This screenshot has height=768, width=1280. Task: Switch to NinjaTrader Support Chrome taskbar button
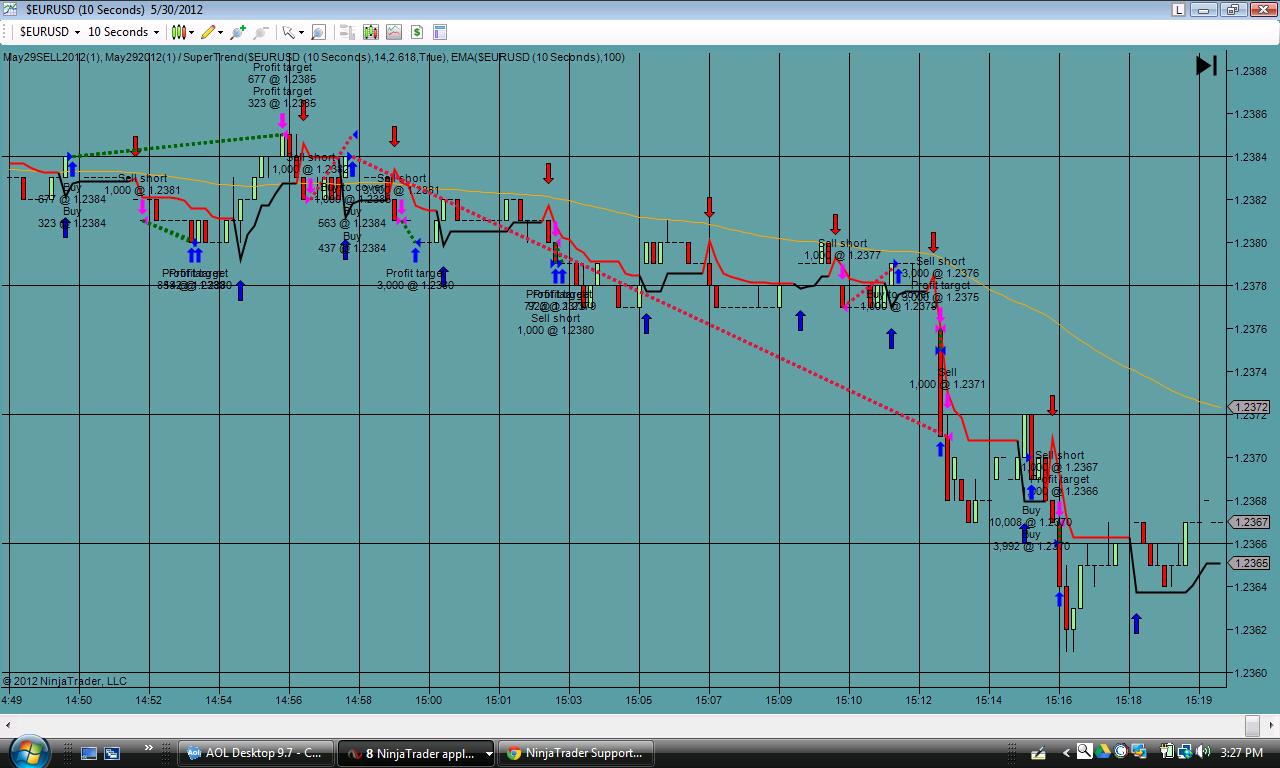[x=577, y=753]
